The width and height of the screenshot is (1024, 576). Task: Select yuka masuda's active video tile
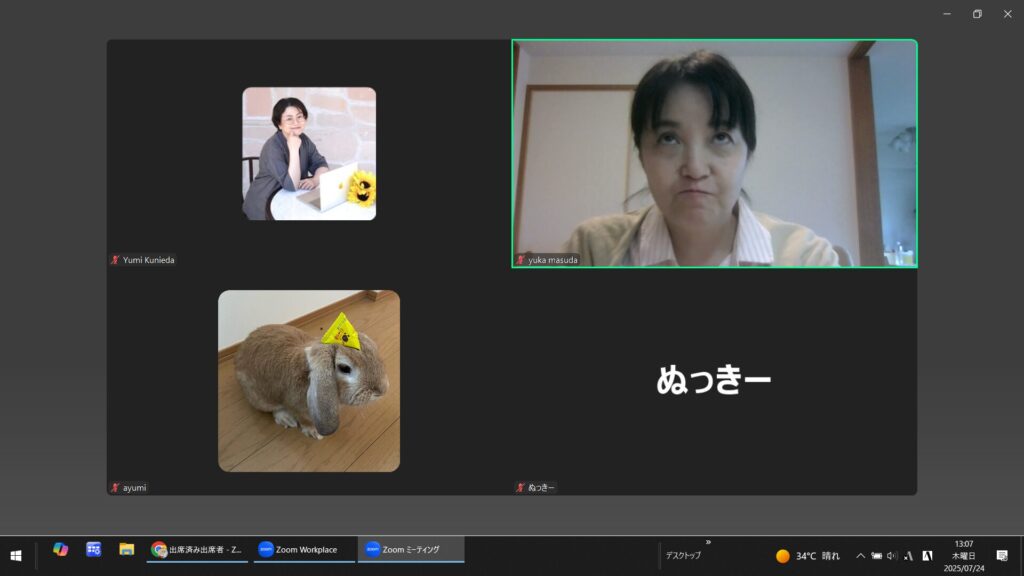click(714, 153)
